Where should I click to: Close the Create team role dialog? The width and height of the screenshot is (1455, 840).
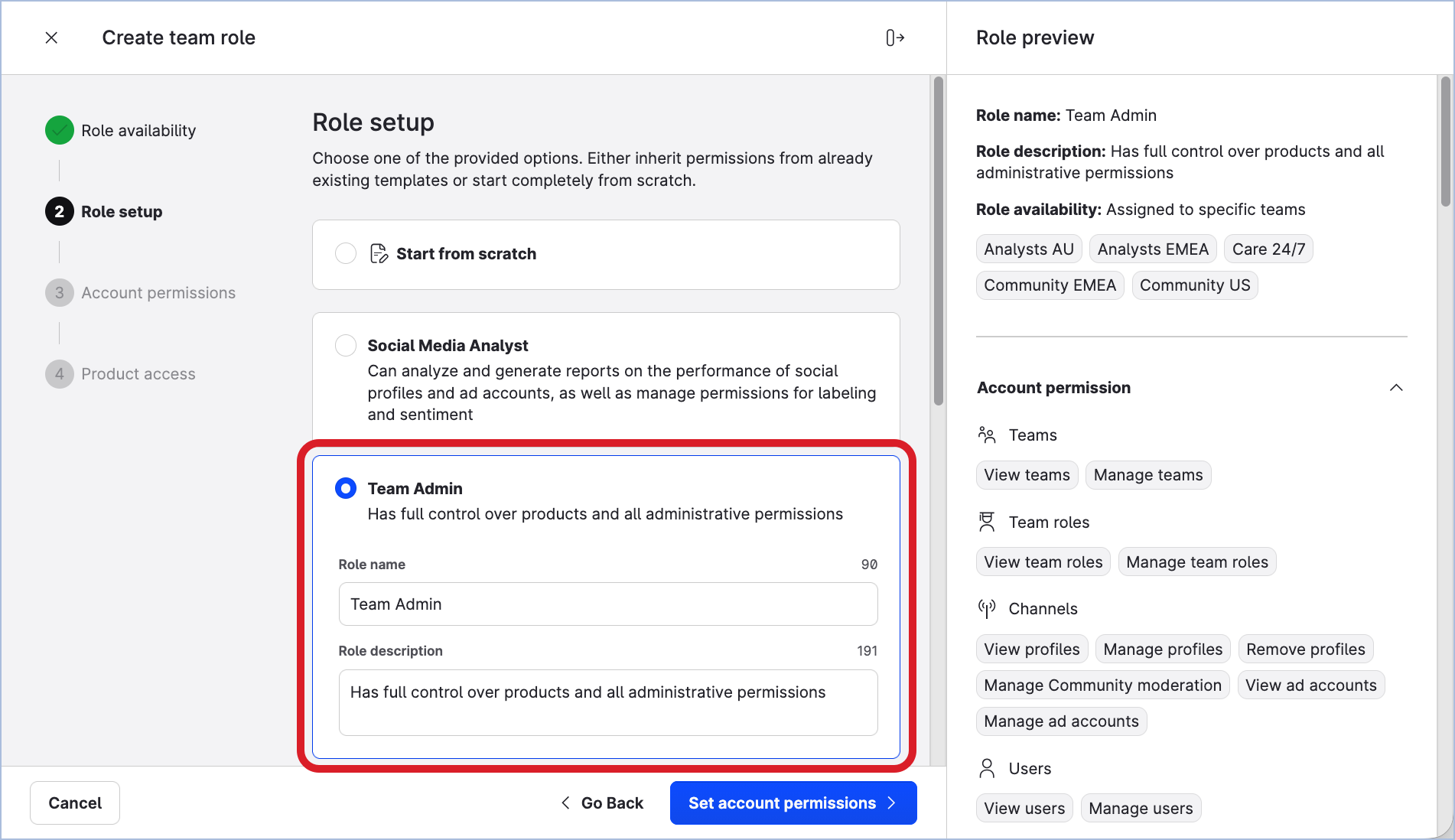[51, 37]
